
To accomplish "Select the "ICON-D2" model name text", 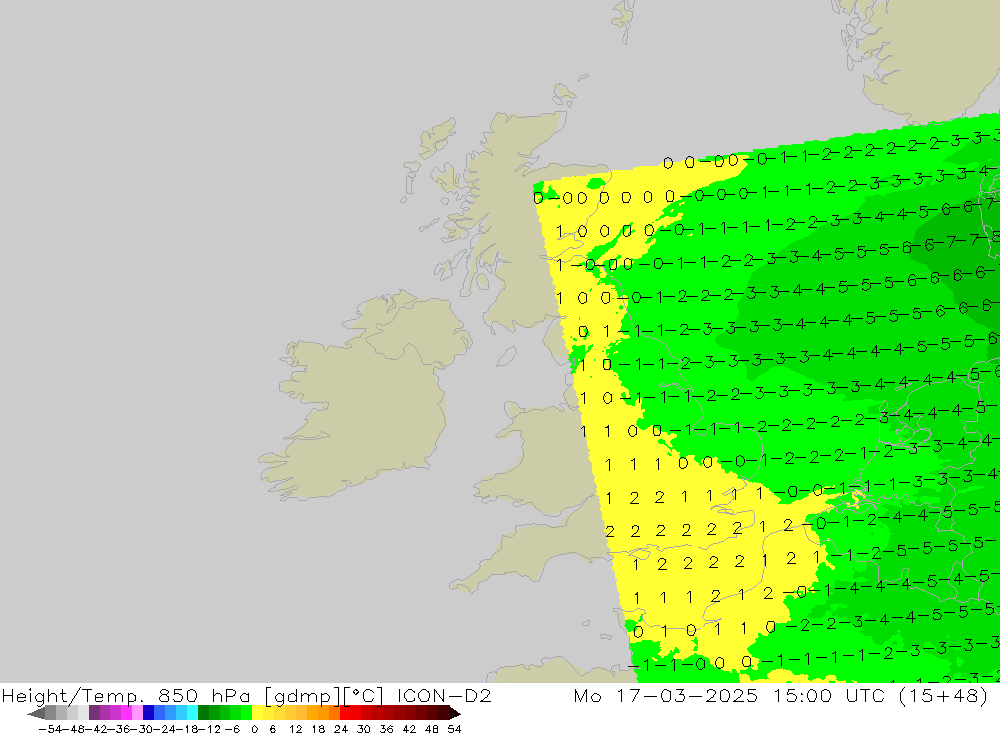I will point(444,695).
